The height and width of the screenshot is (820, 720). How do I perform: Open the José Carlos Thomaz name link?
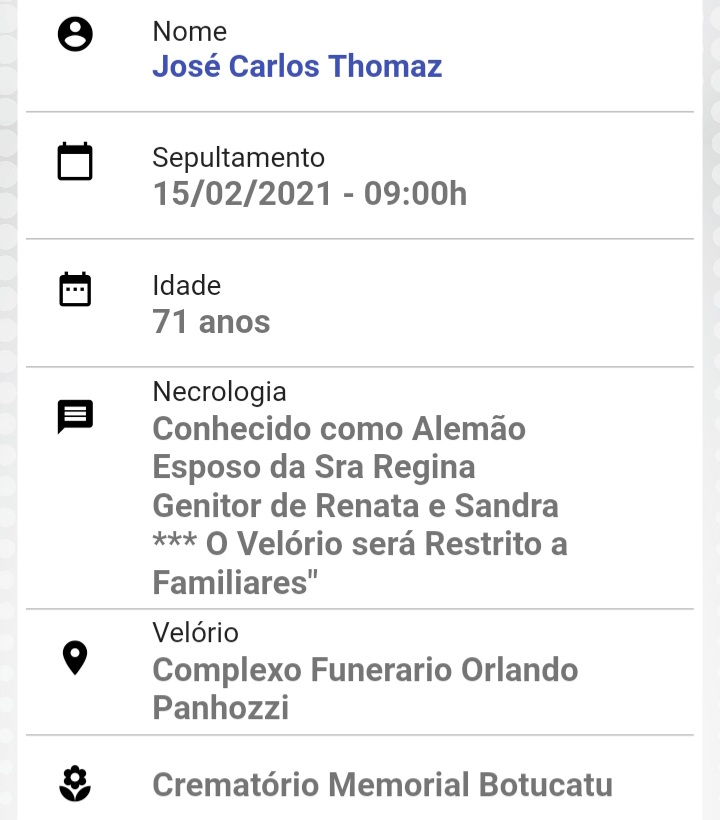pyautogui.click(x=297, y=66)
